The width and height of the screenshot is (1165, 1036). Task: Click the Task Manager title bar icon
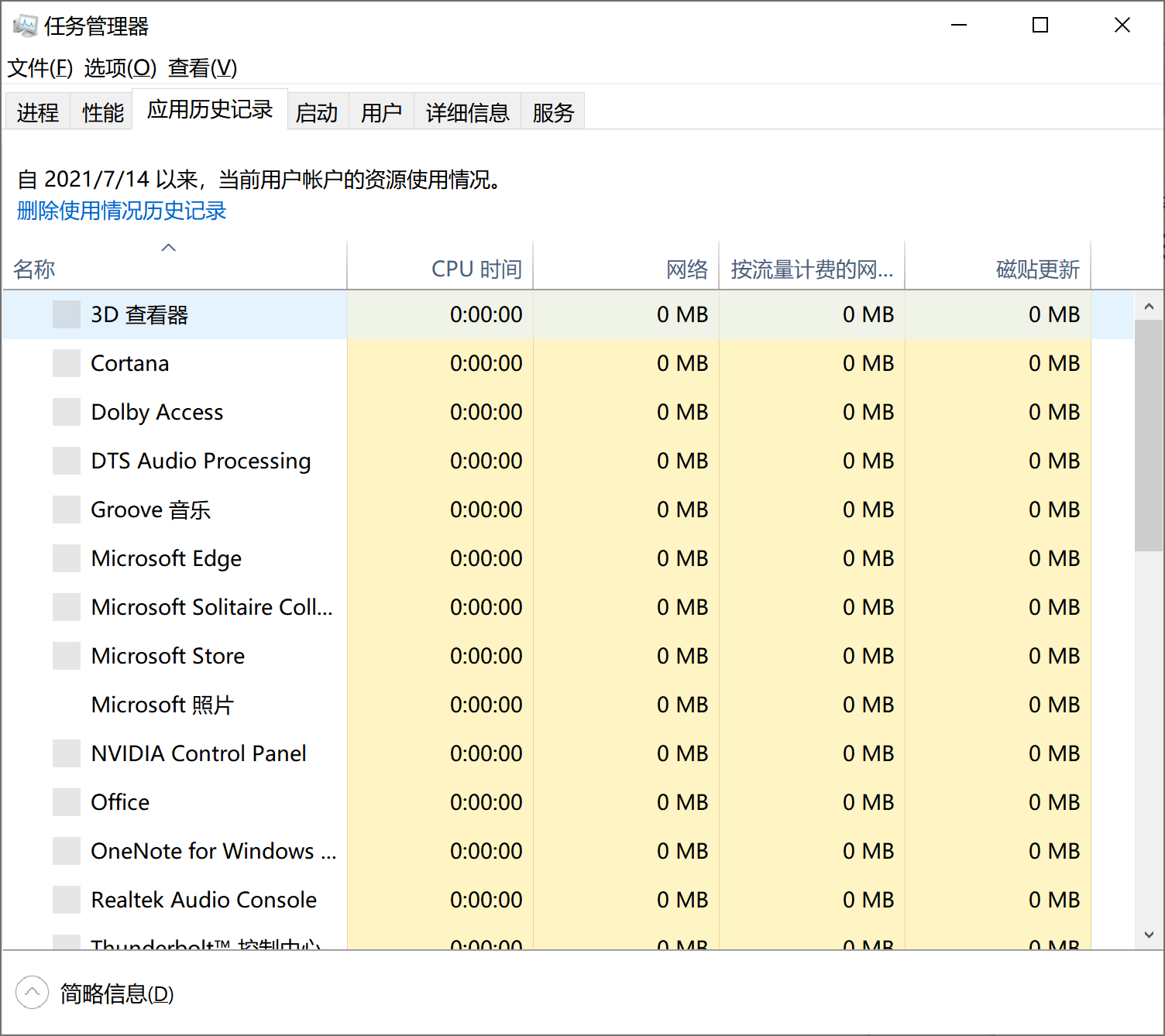[x=25, y=26]
